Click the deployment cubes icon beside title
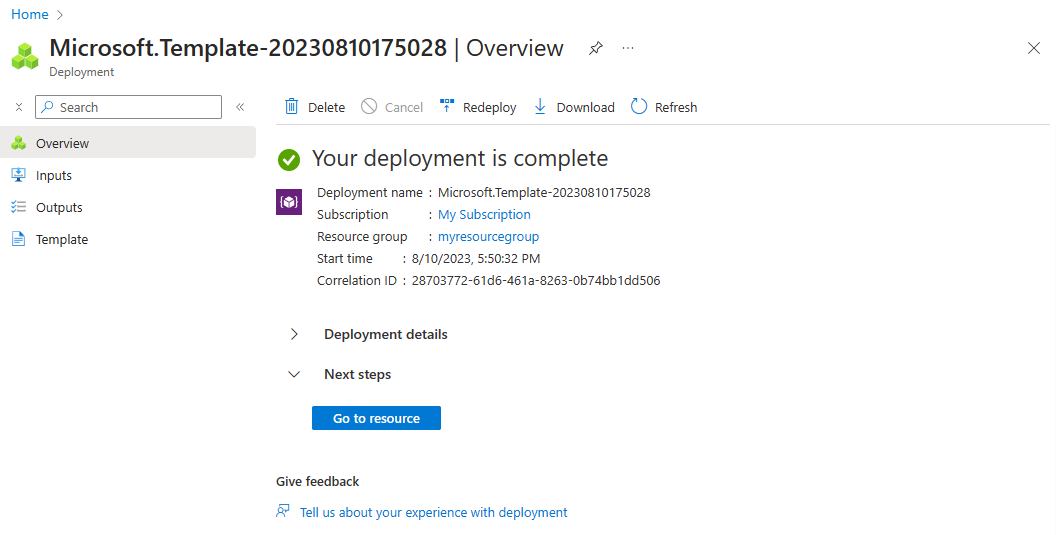1056x535 pixels. tap(25, 56)
